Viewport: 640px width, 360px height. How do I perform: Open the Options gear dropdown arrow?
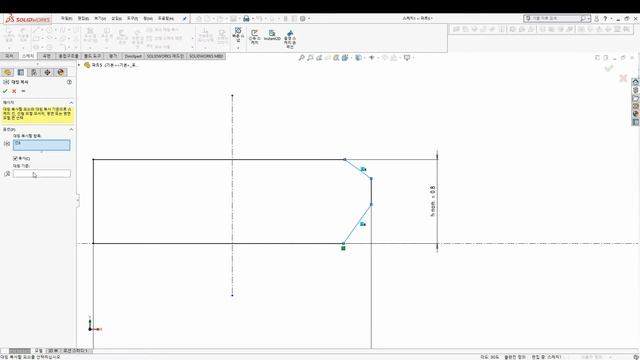309,19
